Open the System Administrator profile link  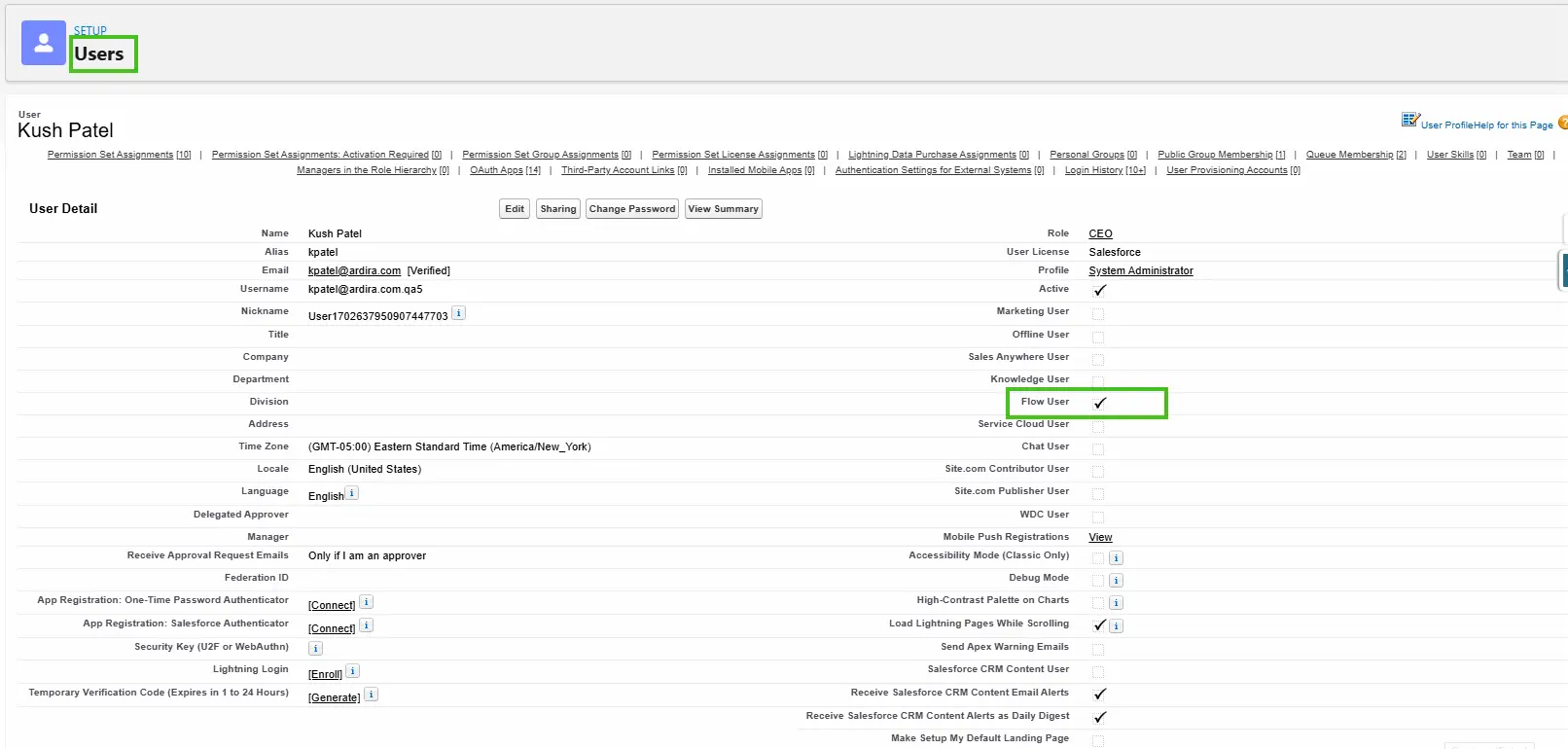(x=1141, y=270)
